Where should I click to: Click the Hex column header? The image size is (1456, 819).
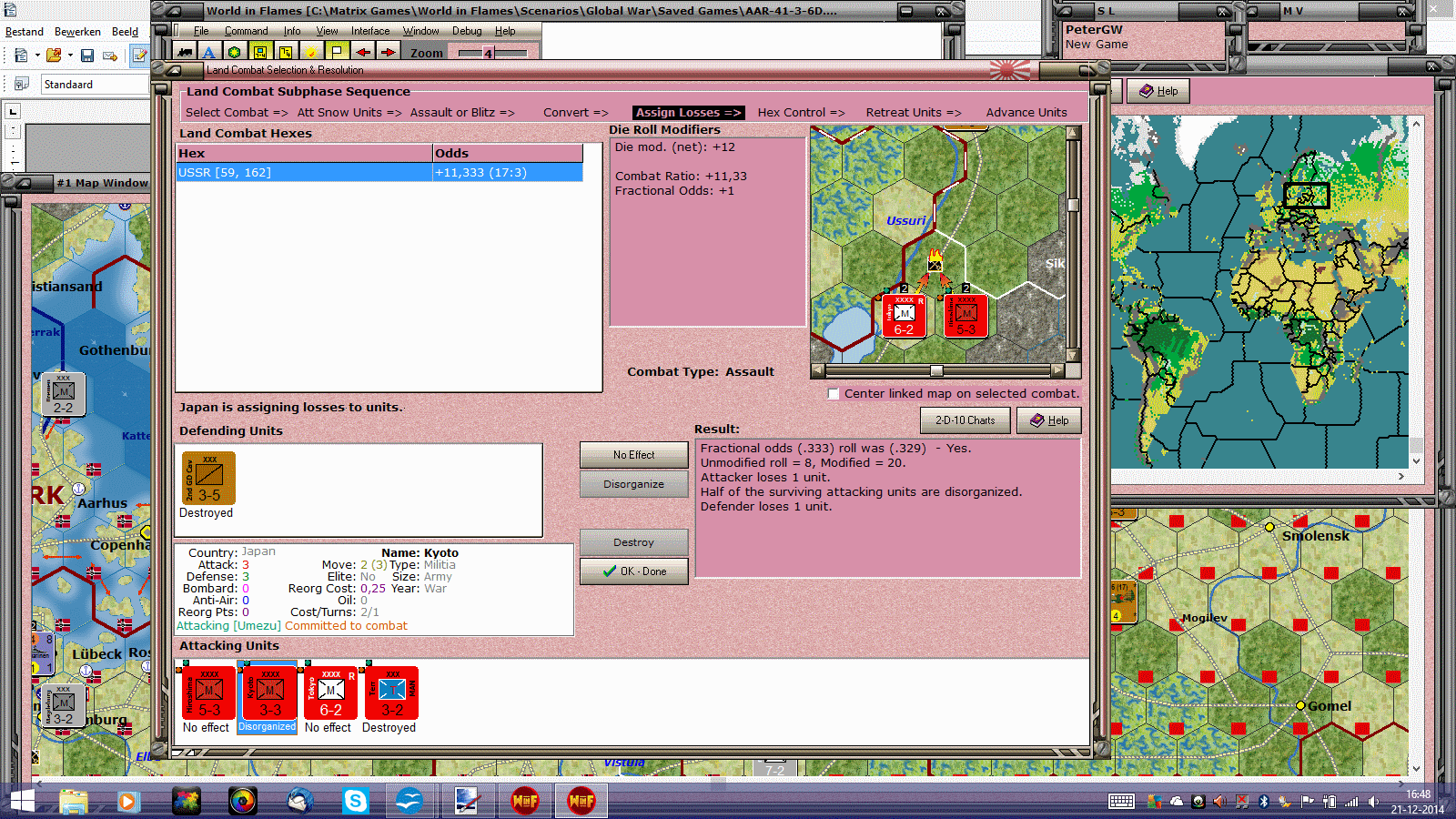coord(305,154)
